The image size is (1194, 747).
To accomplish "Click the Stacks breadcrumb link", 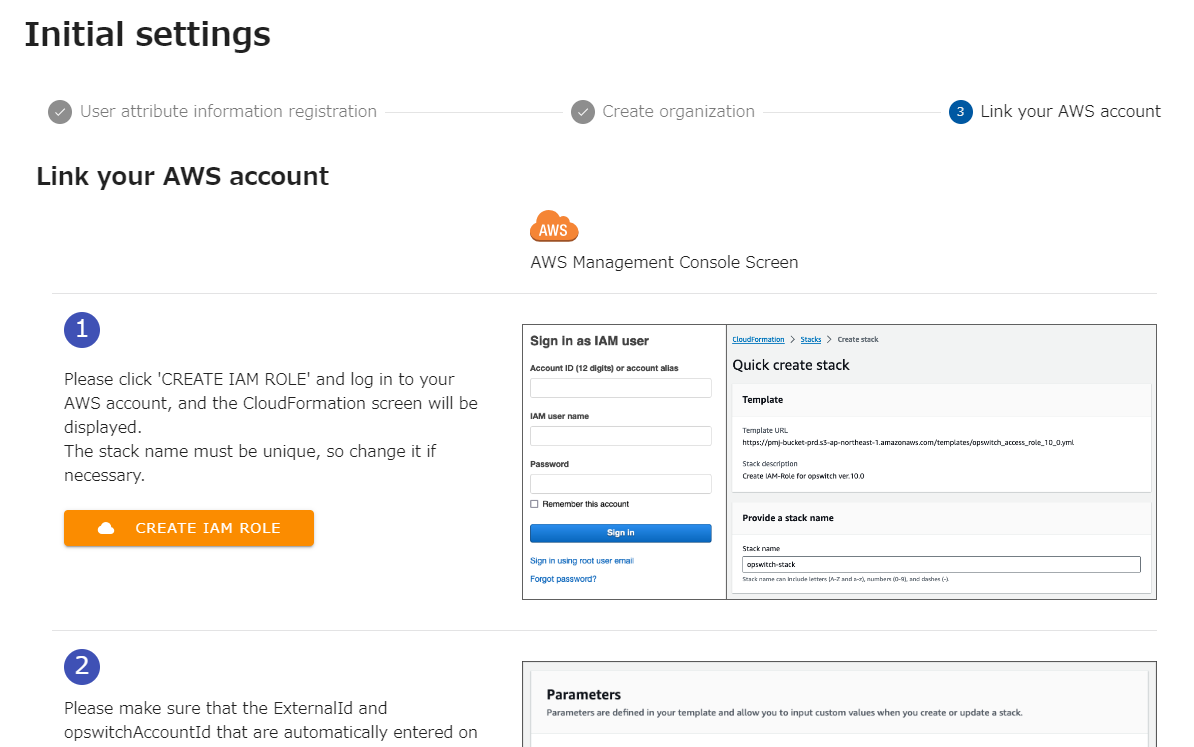I will tap(811, 340).
